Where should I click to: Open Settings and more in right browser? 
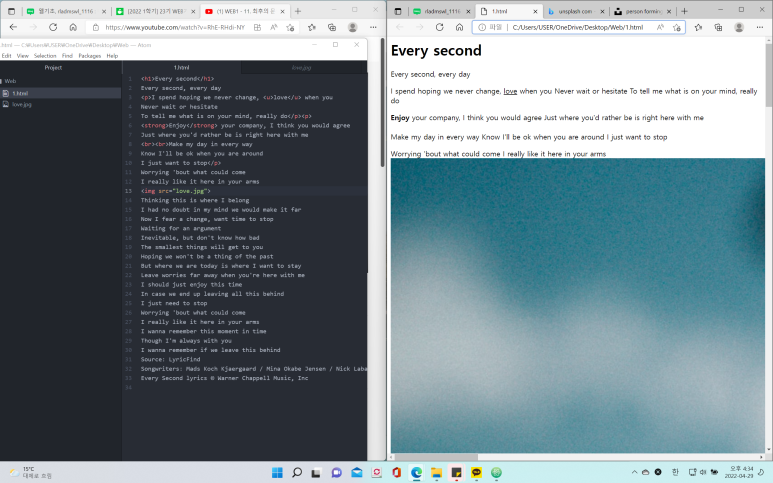pos(760,28)
